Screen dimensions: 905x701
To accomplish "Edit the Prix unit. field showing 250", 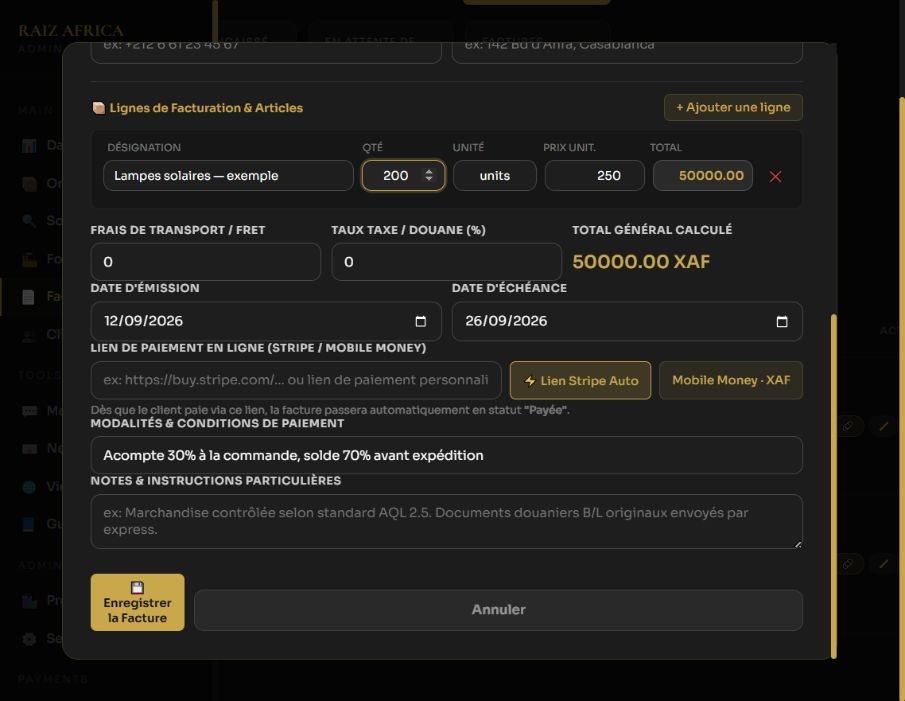I will pyautogui.click(x=594, y=175).
